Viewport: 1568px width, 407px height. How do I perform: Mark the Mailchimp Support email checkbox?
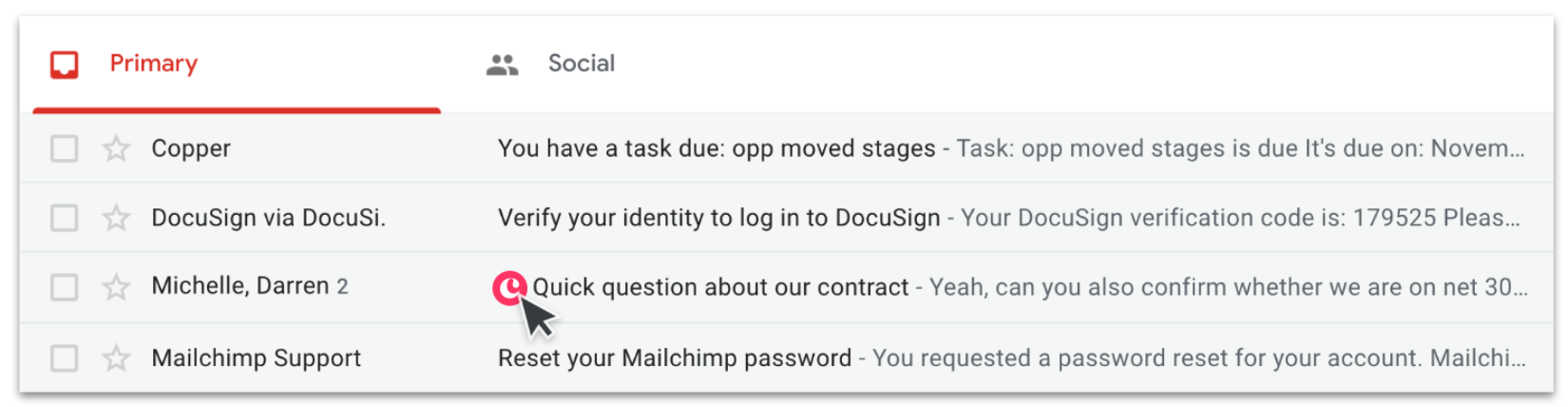click(x=64, y=359)
